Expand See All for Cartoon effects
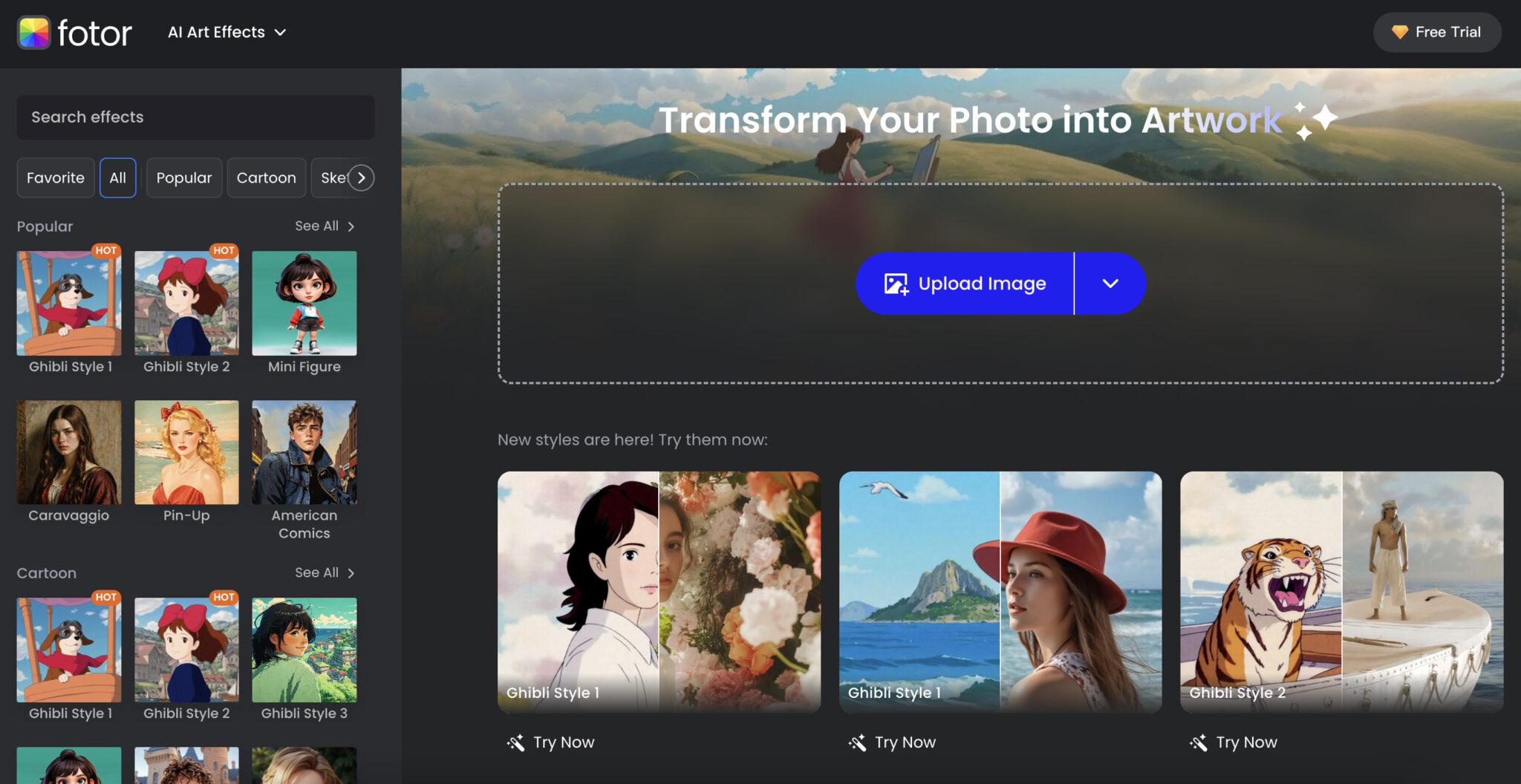 pyautogui.click(x=325, y=572)
